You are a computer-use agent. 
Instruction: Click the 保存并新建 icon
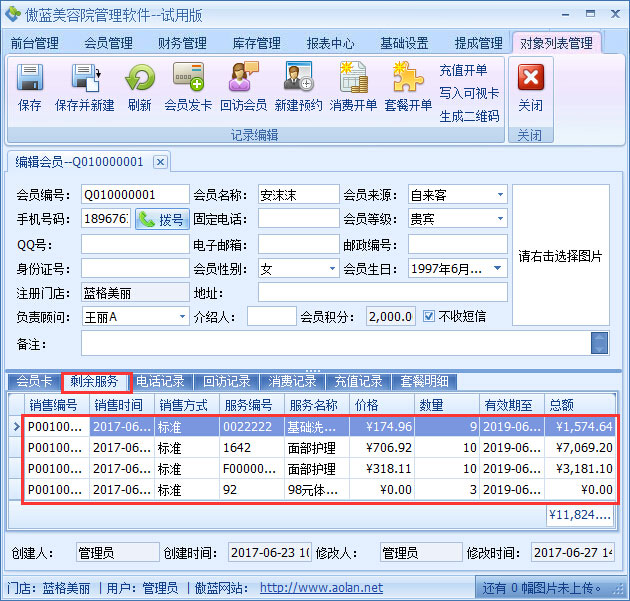tap(84, 78)
